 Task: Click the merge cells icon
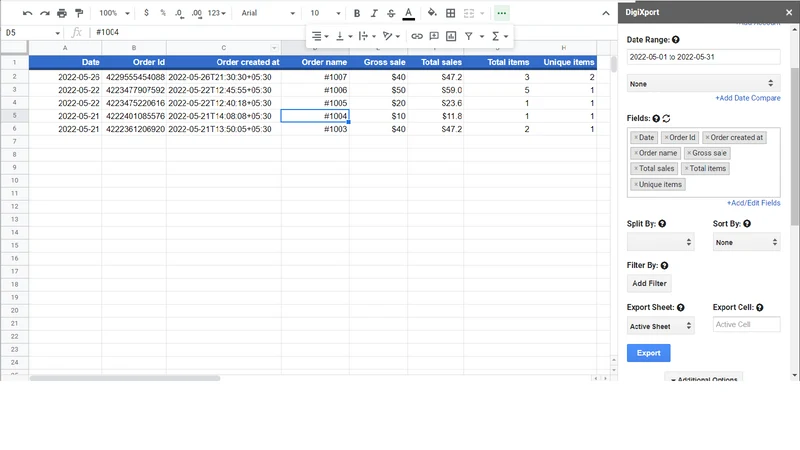click(469, 13)
